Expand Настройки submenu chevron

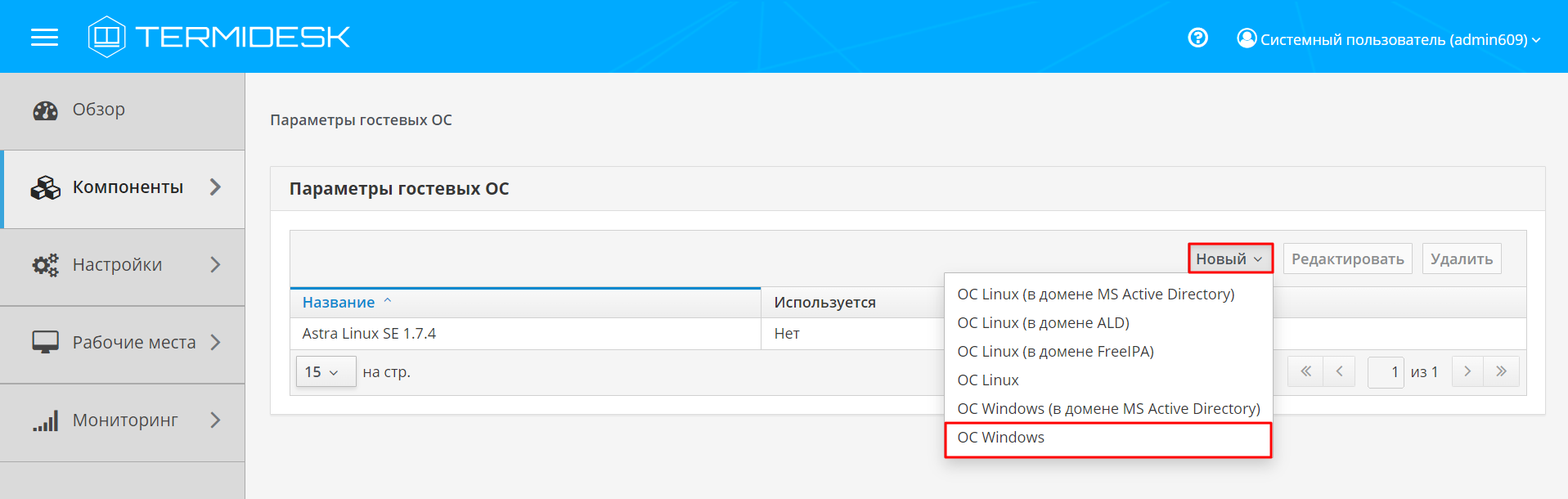215,265
